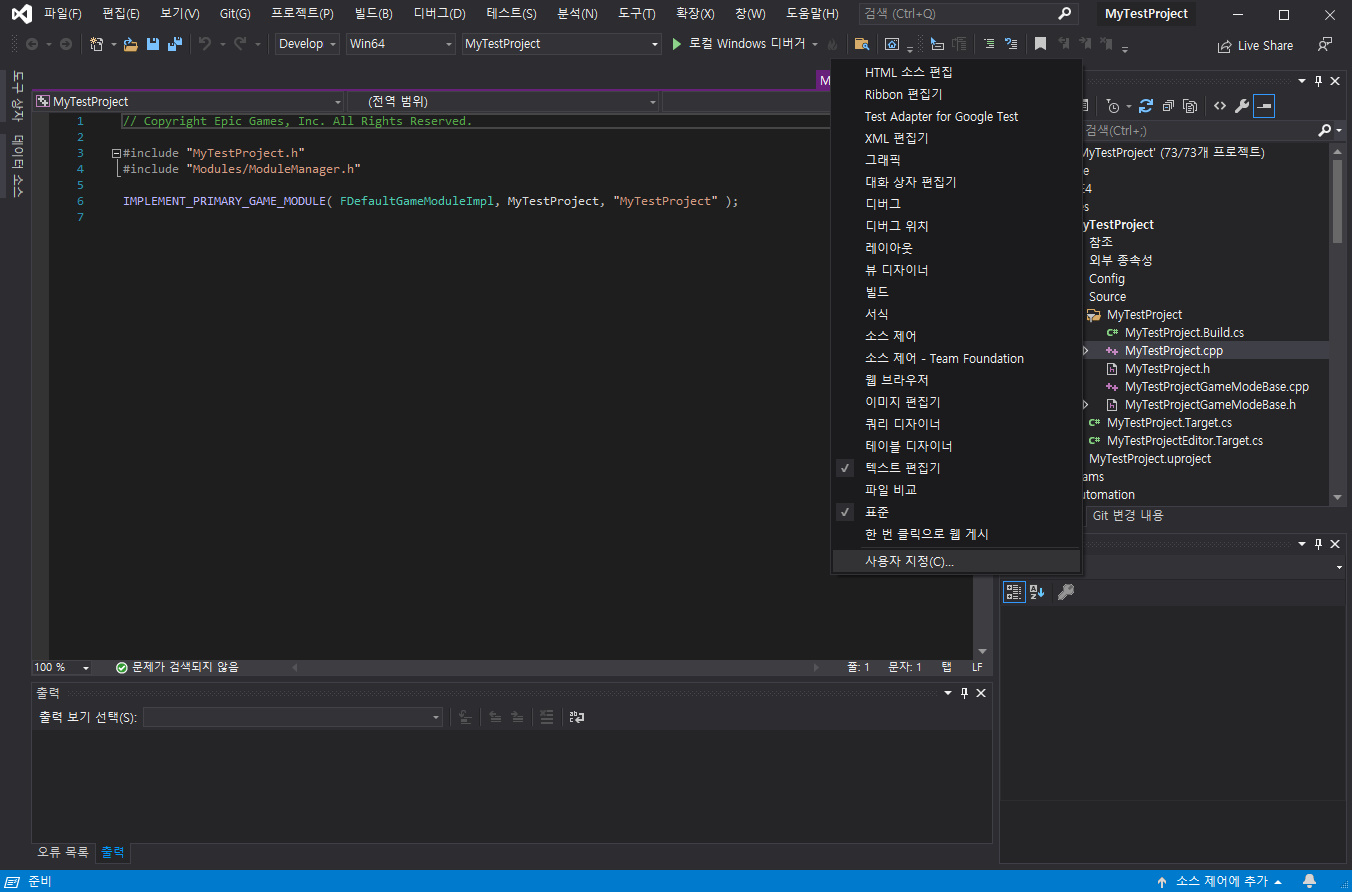Screen dimensions: 1352x892
Task: Click the Save All icon
Action: click(175, 44)
